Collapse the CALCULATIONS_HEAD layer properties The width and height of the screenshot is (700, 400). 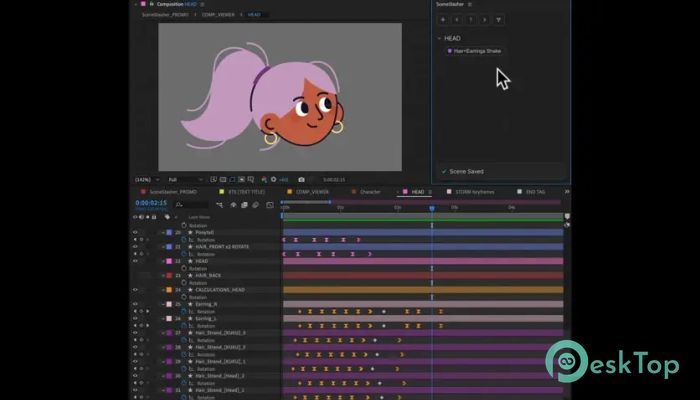pos(163,290)
